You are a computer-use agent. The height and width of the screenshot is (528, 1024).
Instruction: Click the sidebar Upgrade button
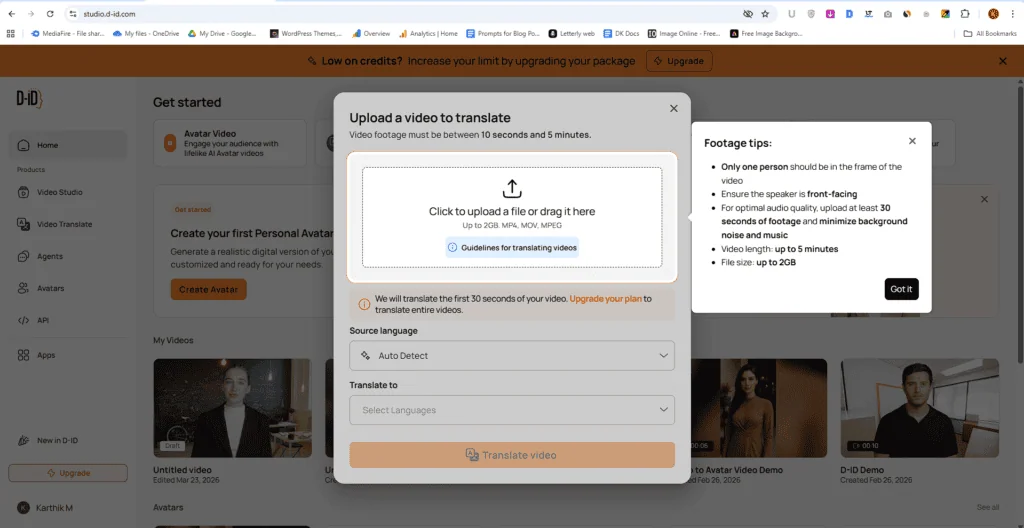[x=68, y=472]
